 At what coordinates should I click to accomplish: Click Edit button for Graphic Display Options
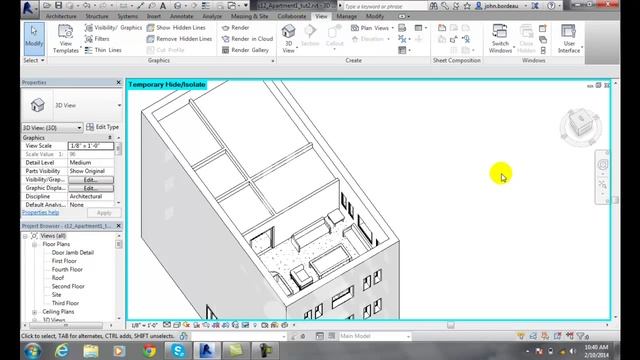91,188
